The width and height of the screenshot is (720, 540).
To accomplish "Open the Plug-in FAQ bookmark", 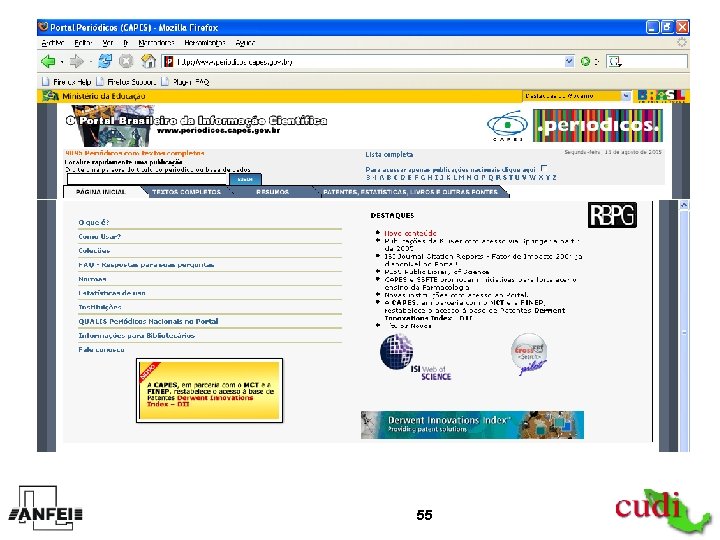I will (186, 82).
